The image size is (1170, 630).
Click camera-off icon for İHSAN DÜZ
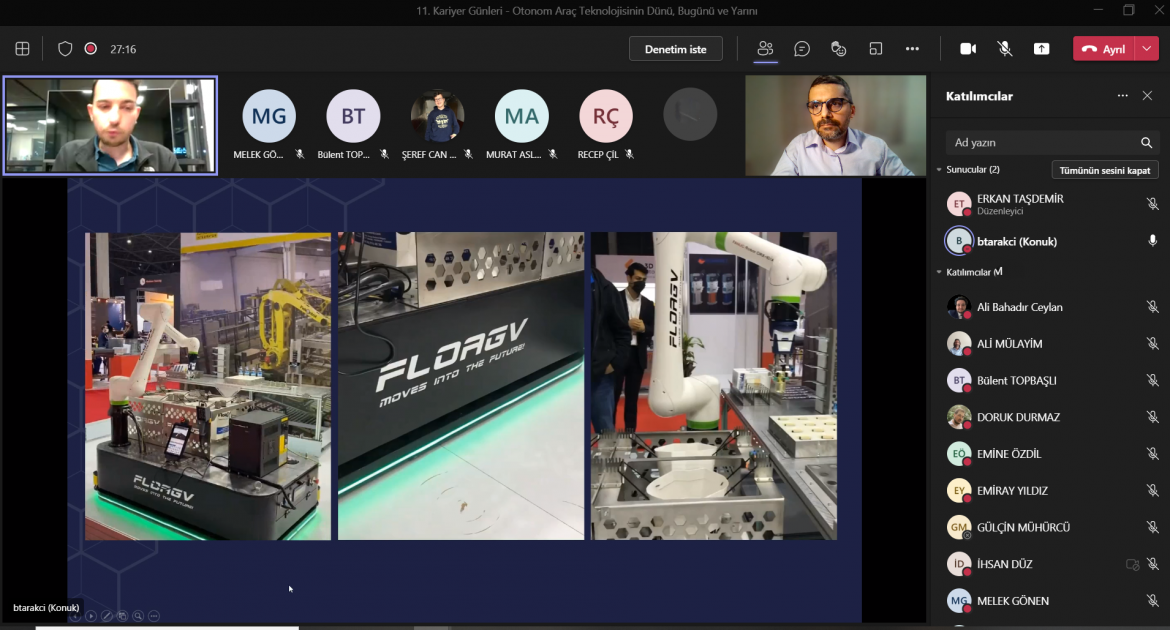(1132, 564)
